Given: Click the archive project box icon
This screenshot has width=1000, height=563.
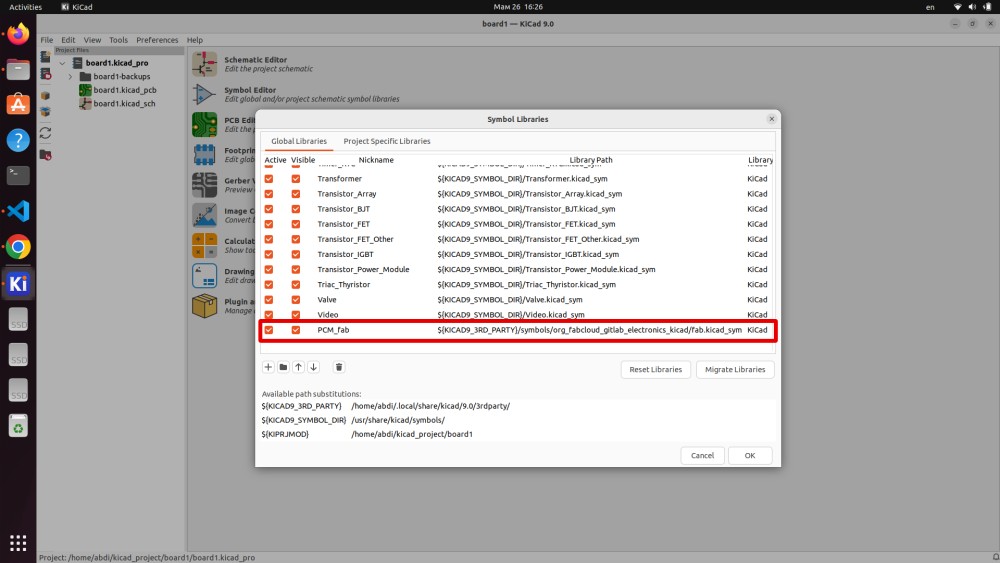Looking at the screenshot, I should pyautogui.click(x=45, y=96).
